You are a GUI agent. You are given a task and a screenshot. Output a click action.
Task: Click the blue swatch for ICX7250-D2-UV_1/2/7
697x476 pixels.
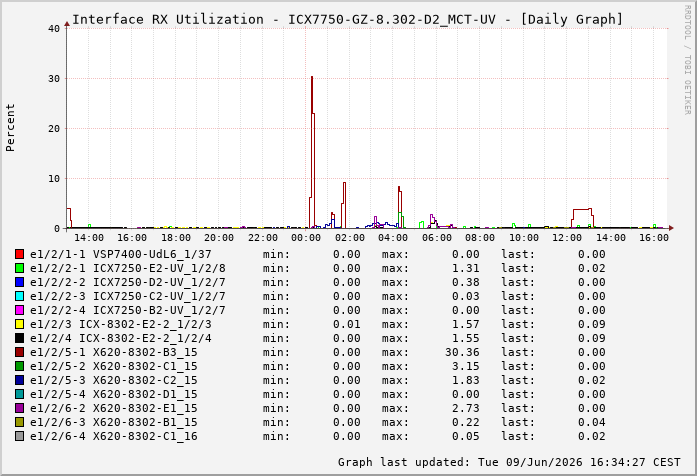[x=19, y=282]
